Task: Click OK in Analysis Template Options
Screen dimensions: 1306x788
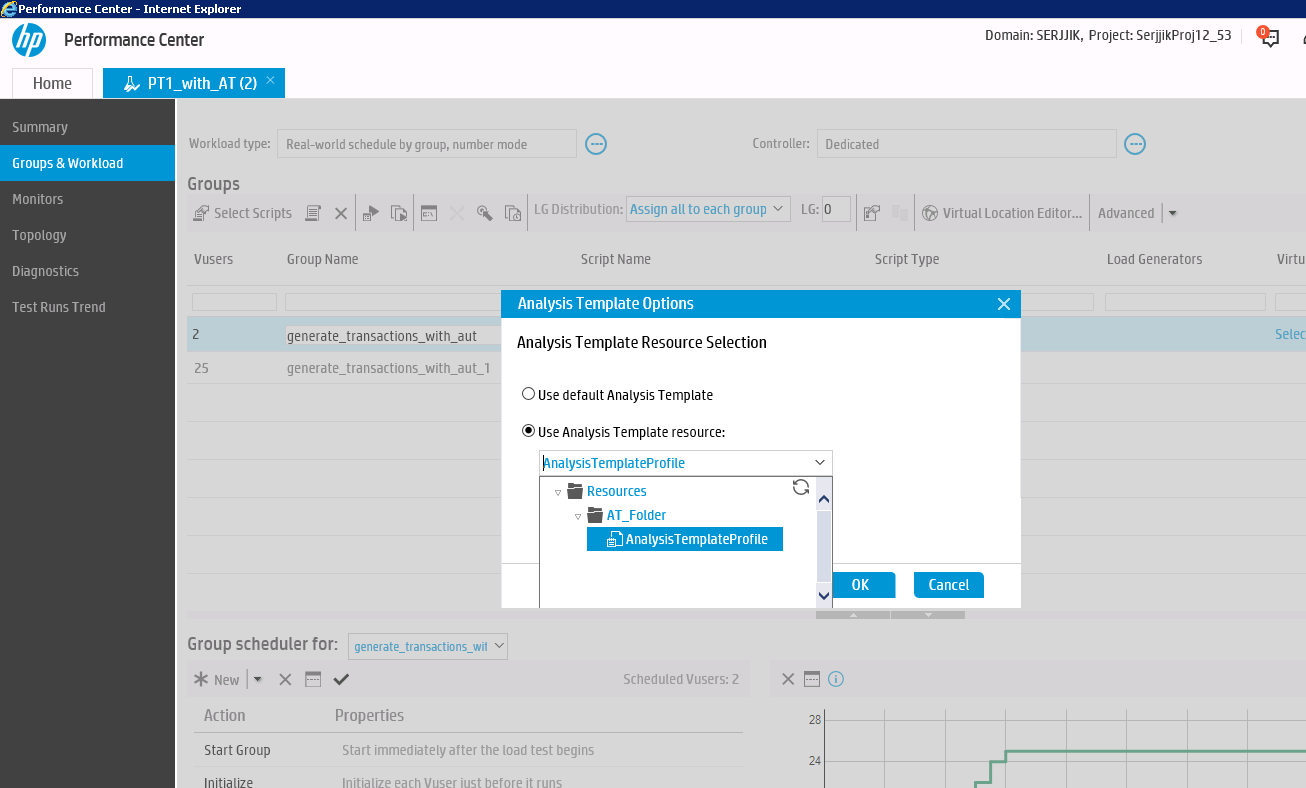Action: pyautogui.click(x=860, y=585)
